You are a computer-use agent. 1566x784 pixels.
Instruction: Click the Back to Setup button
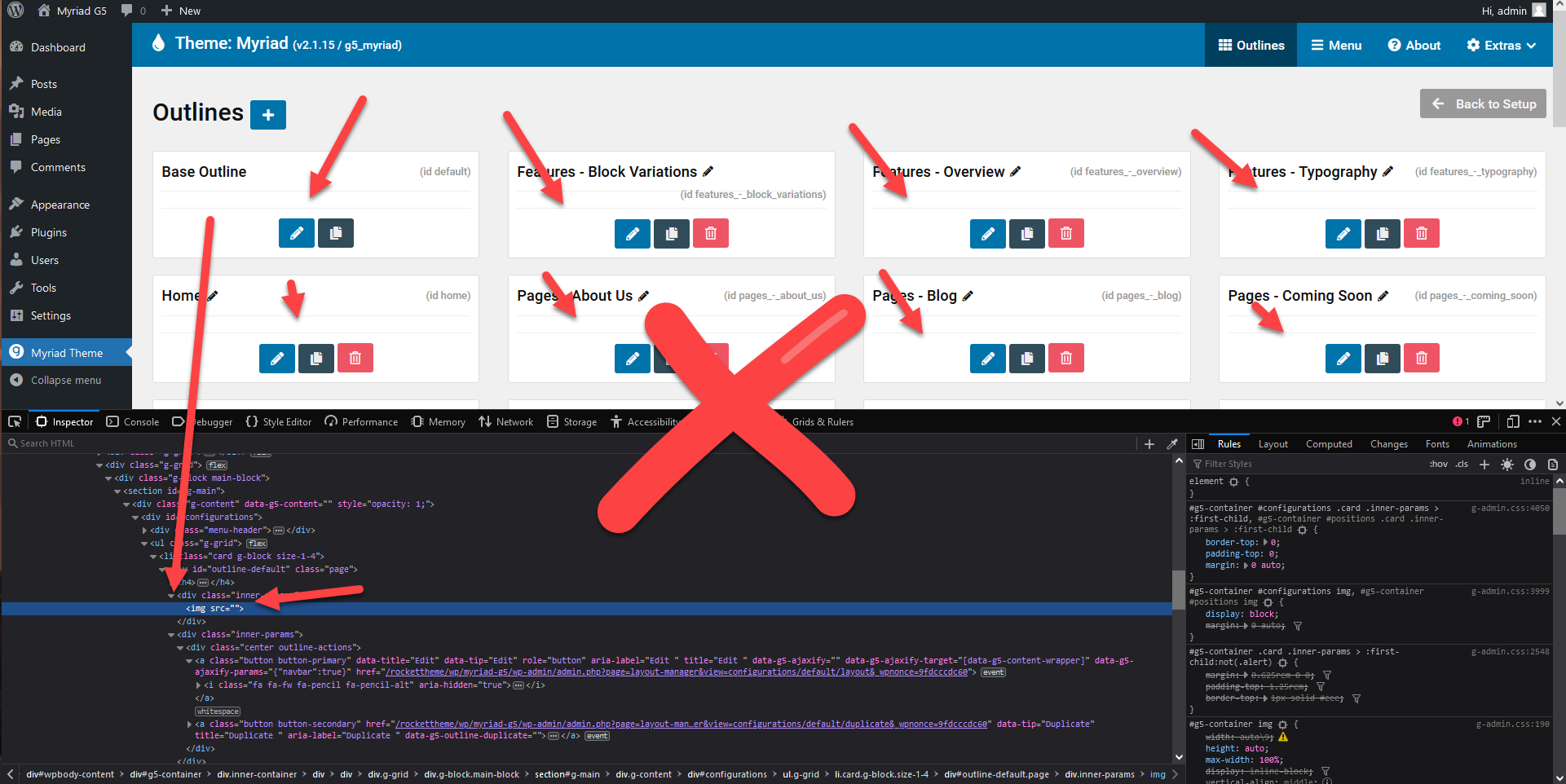[x=1483, y=104]
